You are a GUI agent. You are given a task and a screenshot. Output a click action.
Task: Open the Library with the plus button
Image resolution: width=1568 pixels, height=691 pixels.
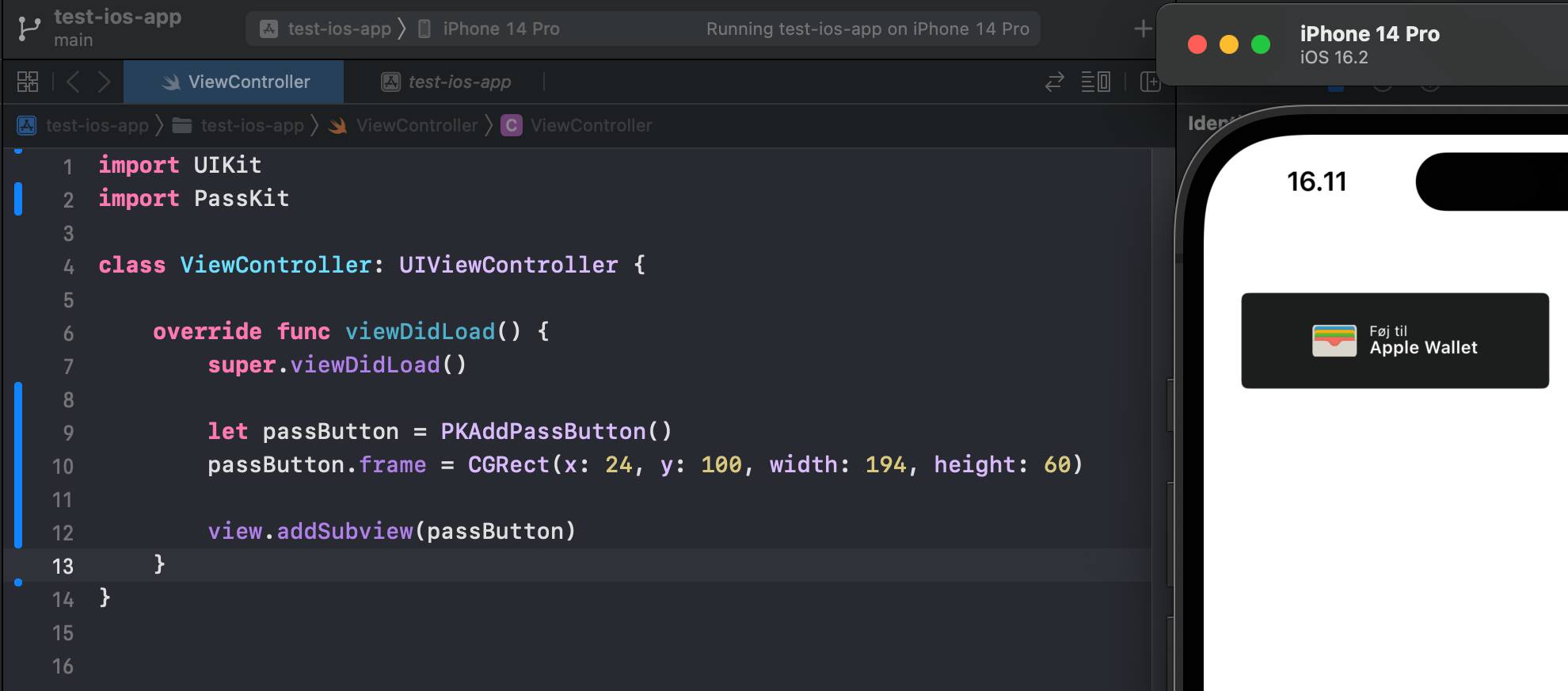click(1142, 29)
